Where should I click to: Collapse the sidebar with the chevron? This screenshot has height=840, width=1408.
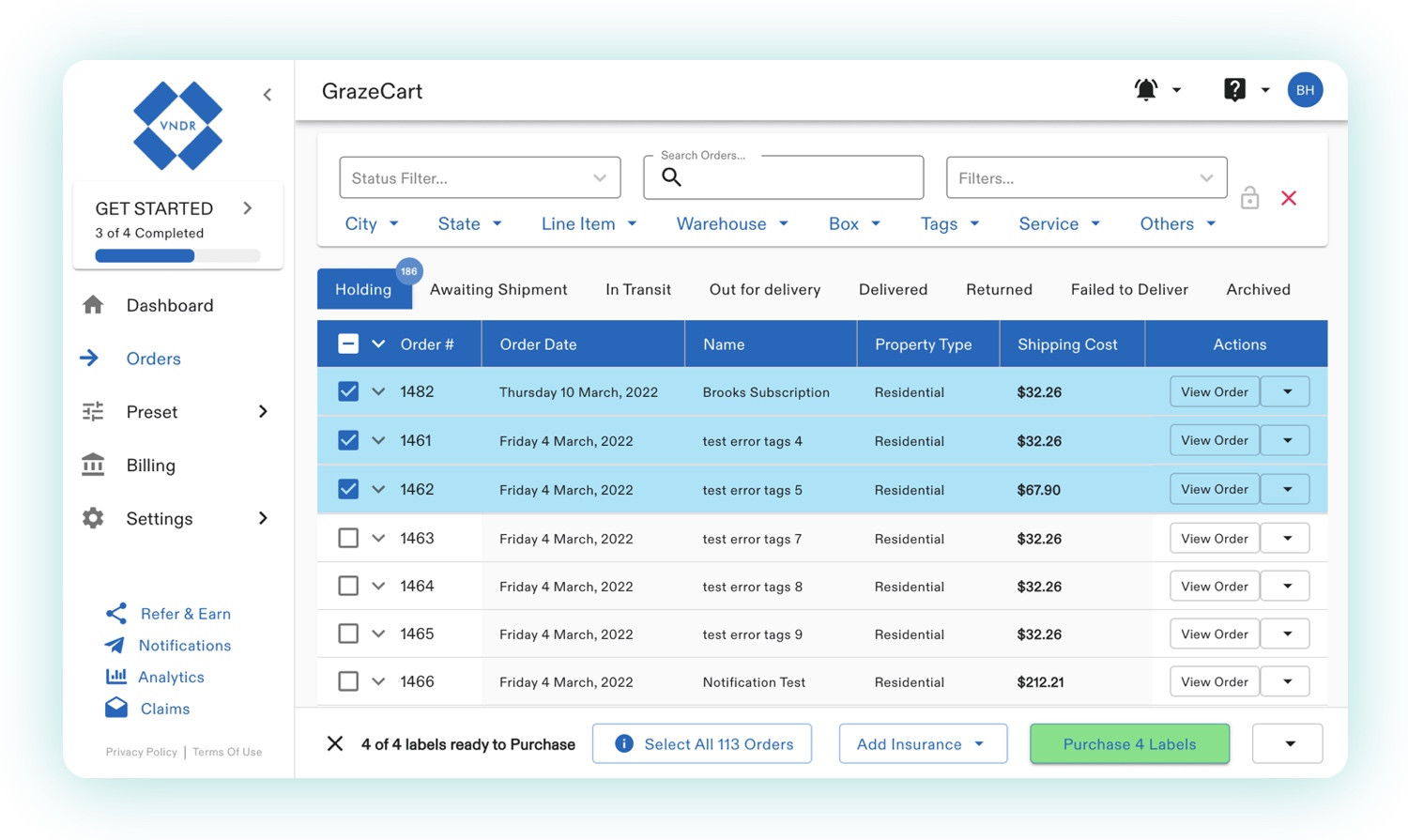pos(268,94)
